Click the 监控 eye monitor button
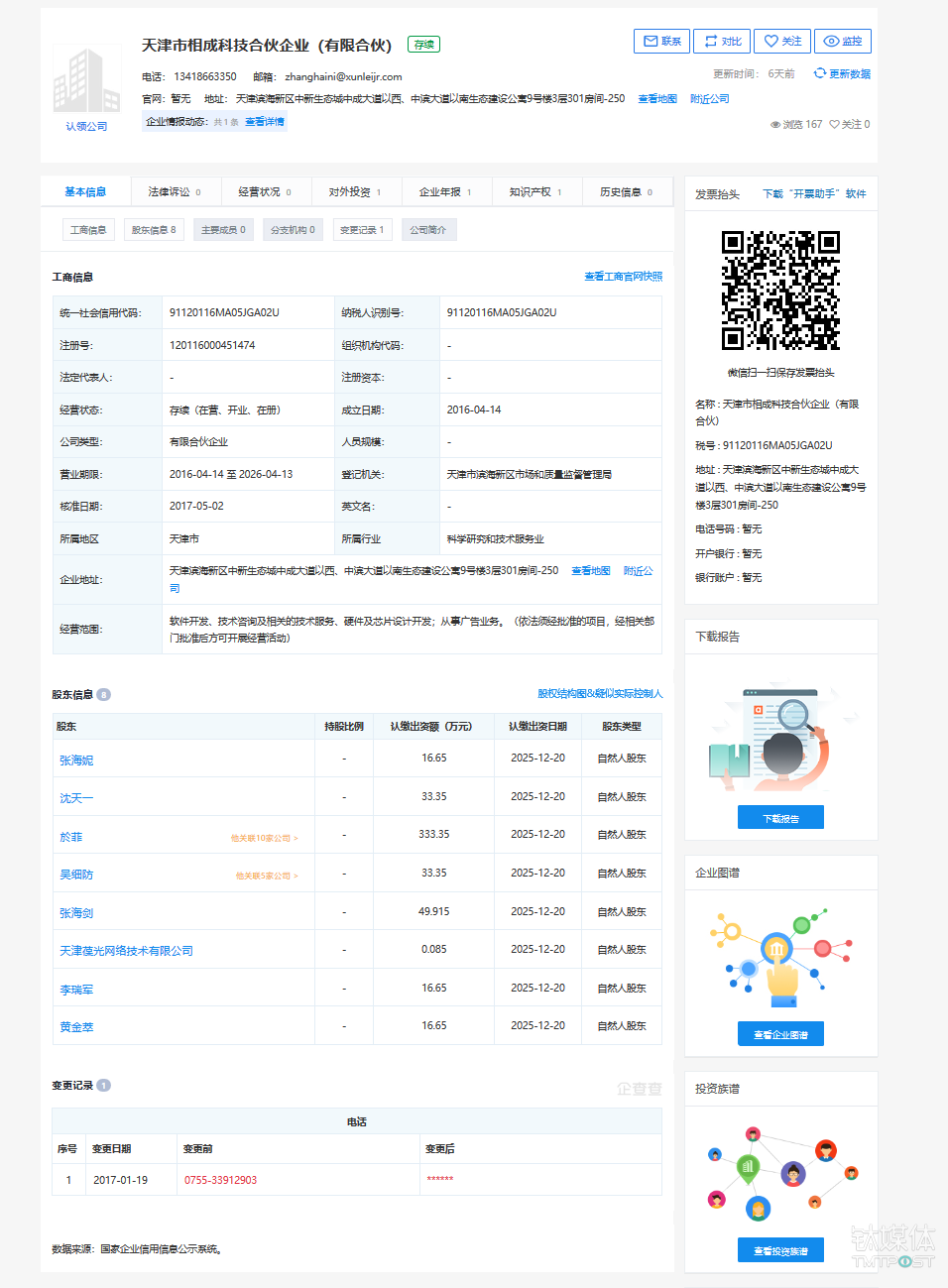Screen dimensions: 948x1288 (x=842, y=42)
